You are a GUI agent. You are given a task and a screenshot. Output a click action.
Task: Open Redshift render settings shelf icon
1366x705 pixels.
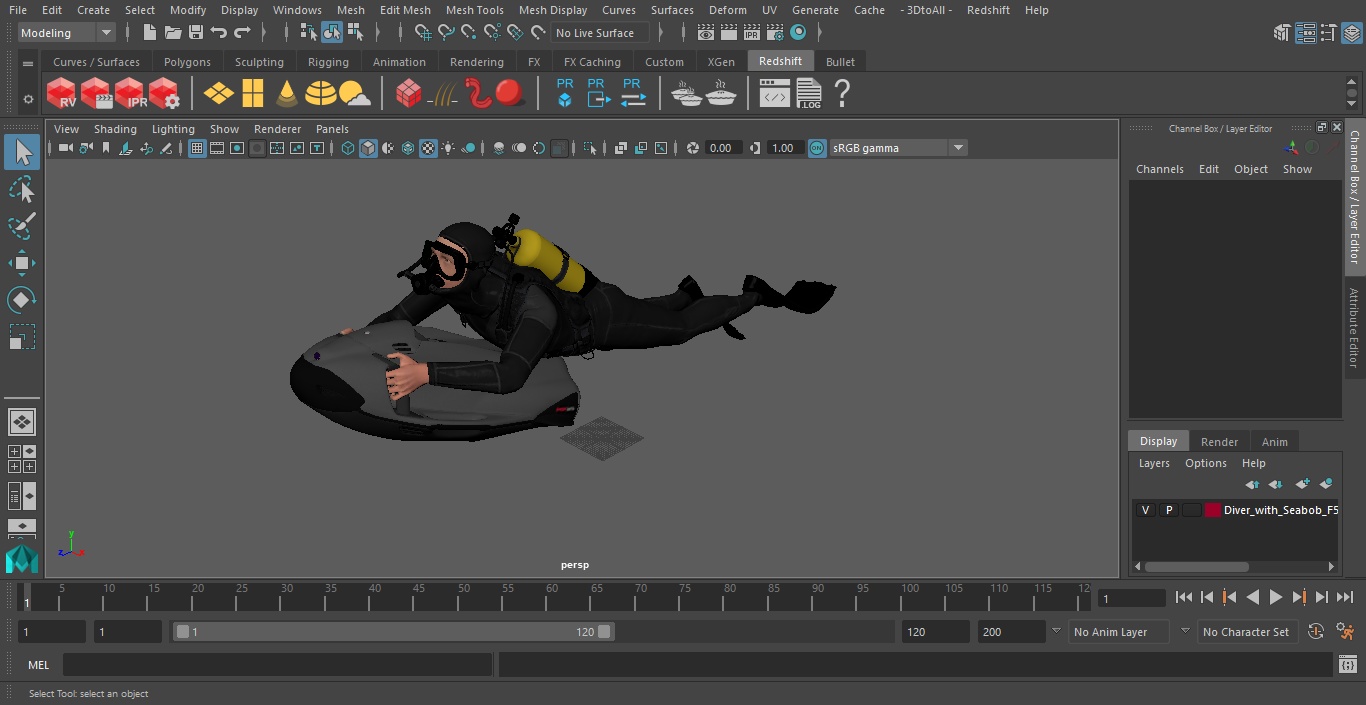(165, 94)
